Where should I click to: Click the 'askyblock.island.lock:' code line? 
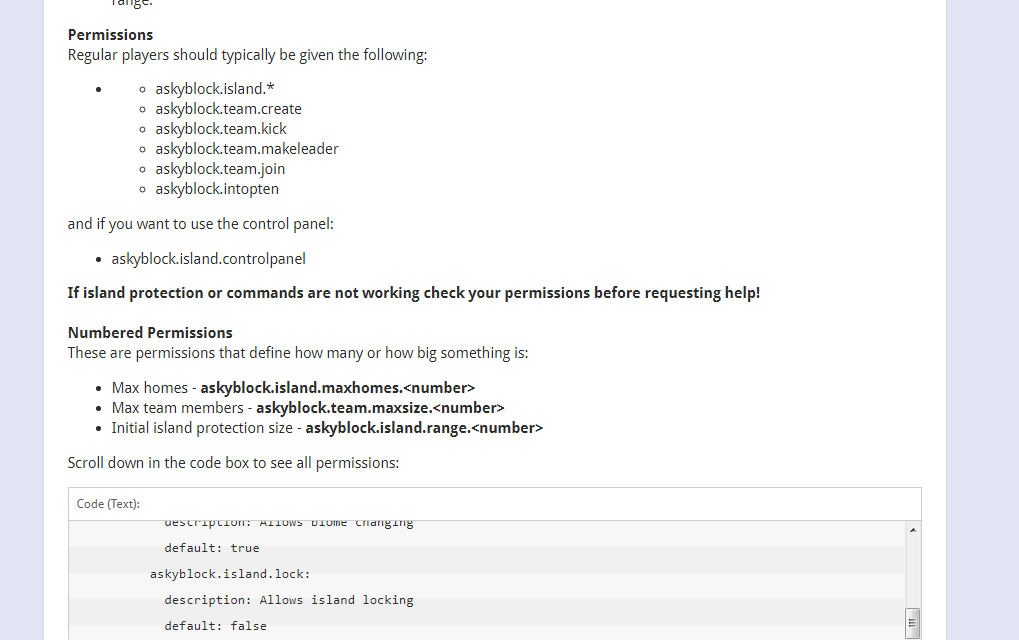pos(230,574)
